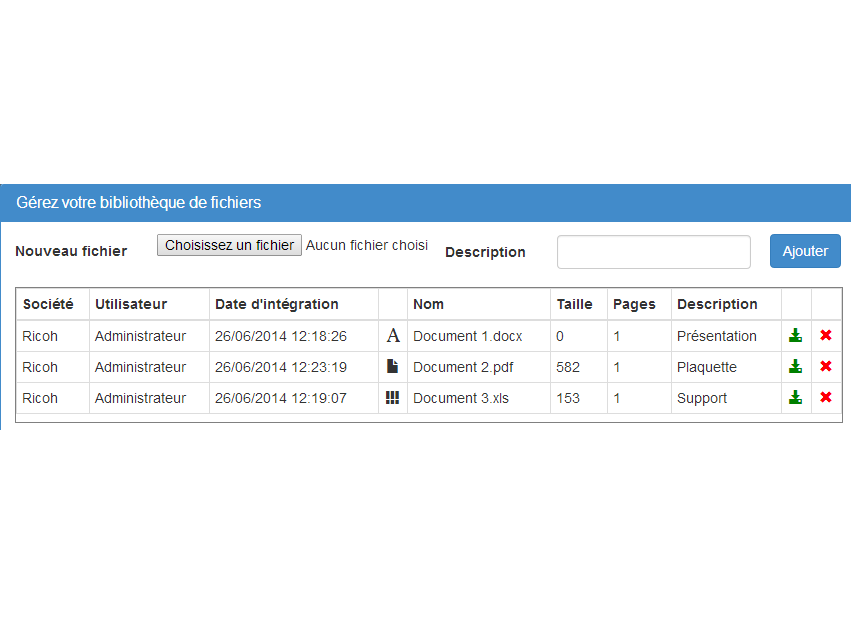Click the pdf file type icon

coord(392,366)
